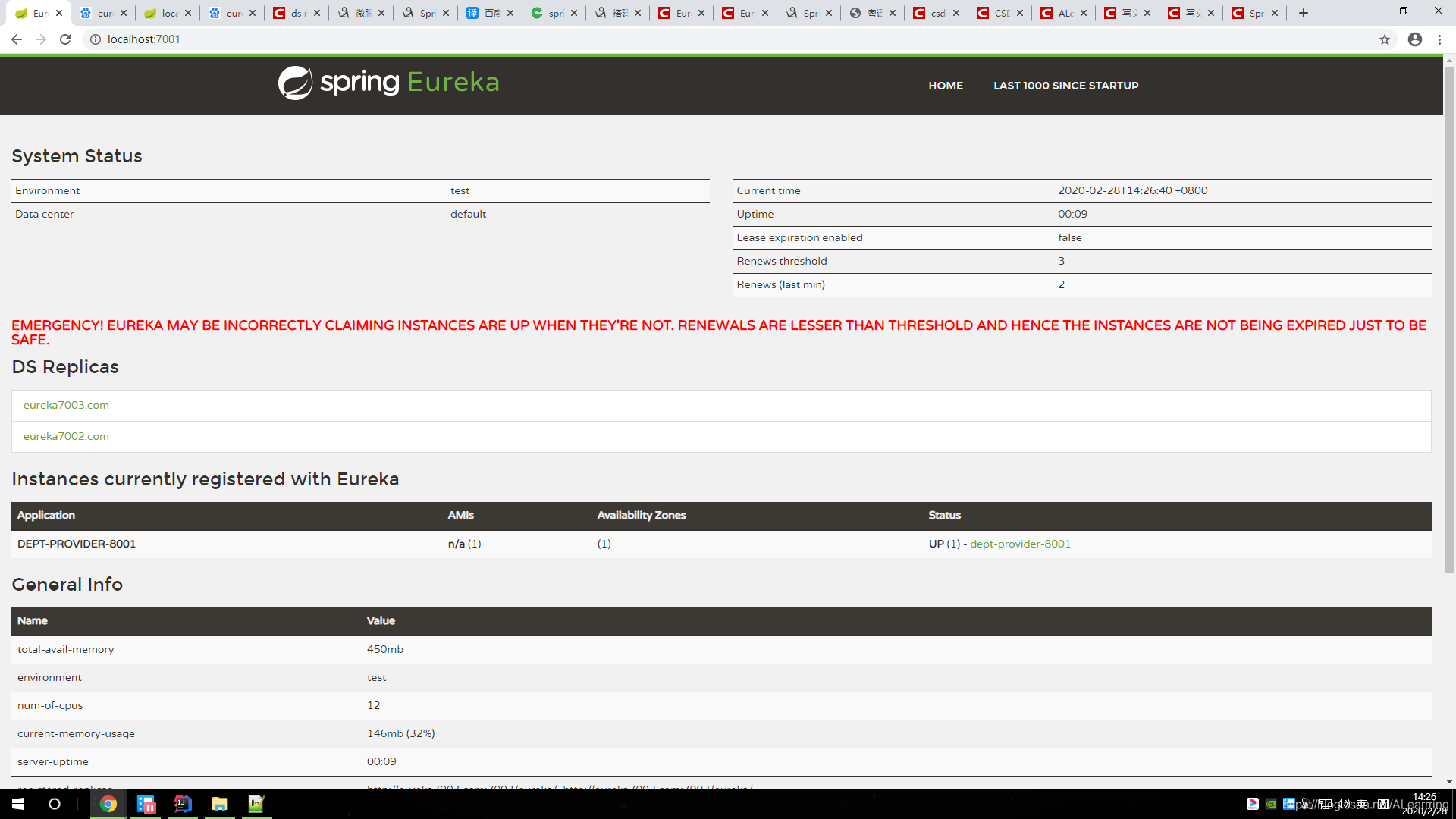The height and width of the screenshot is (819, 1456).
Task: Open the eureka7003.com replica link
Action: coord(66,405)
